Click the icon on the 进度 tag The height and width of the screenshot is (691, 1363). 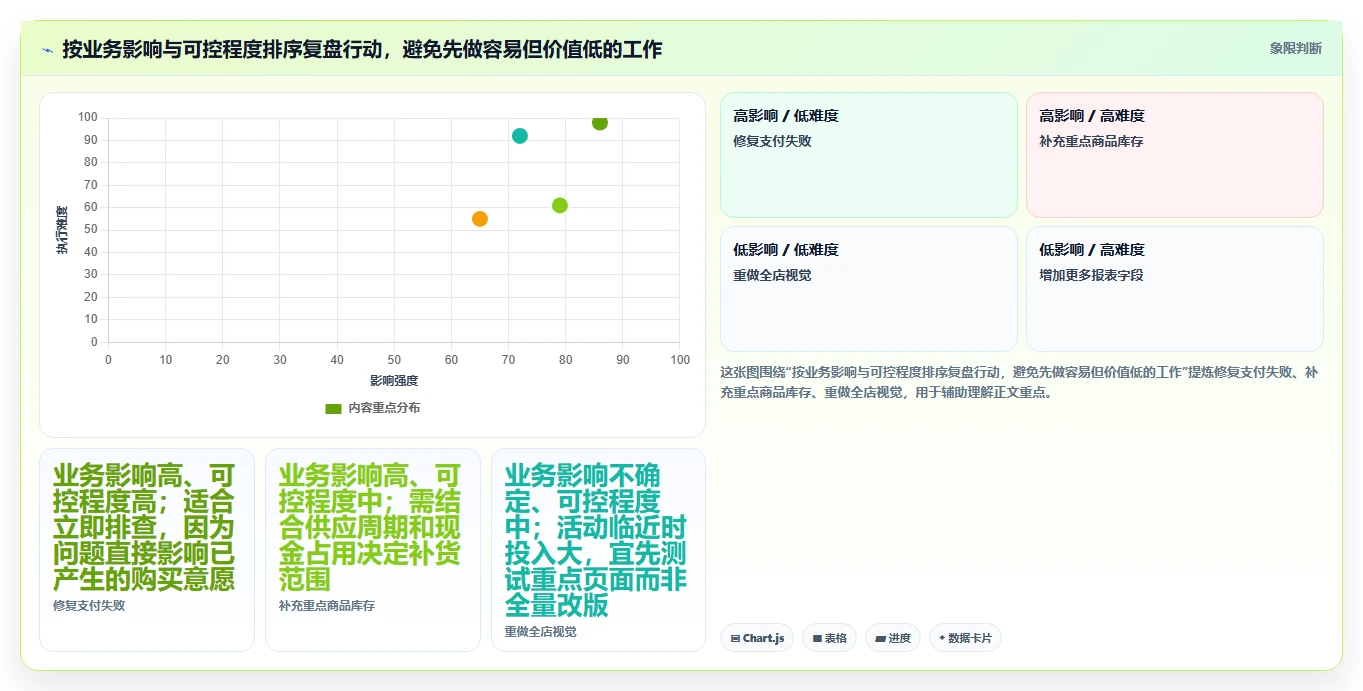coord(881,638)
